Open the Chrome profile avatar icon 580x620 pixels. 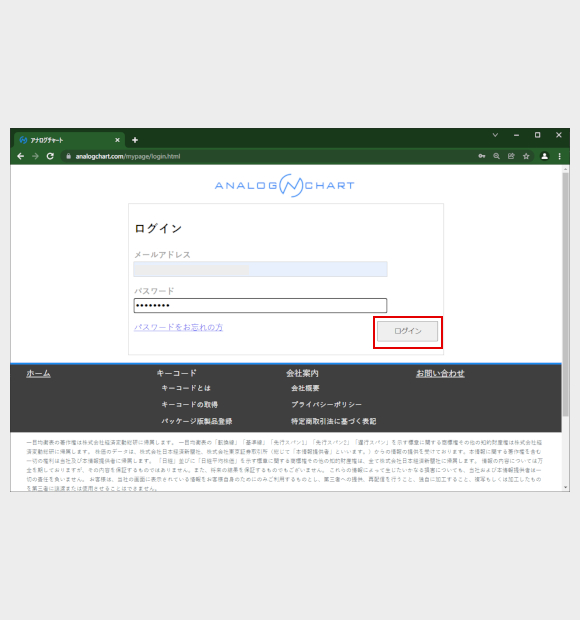point(544,156)
